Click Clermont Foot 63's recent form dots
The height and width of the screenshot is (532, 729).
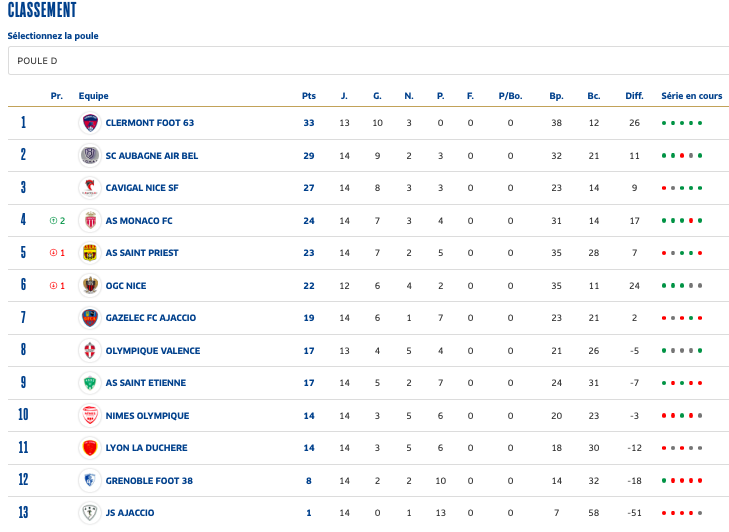[682, 123]
